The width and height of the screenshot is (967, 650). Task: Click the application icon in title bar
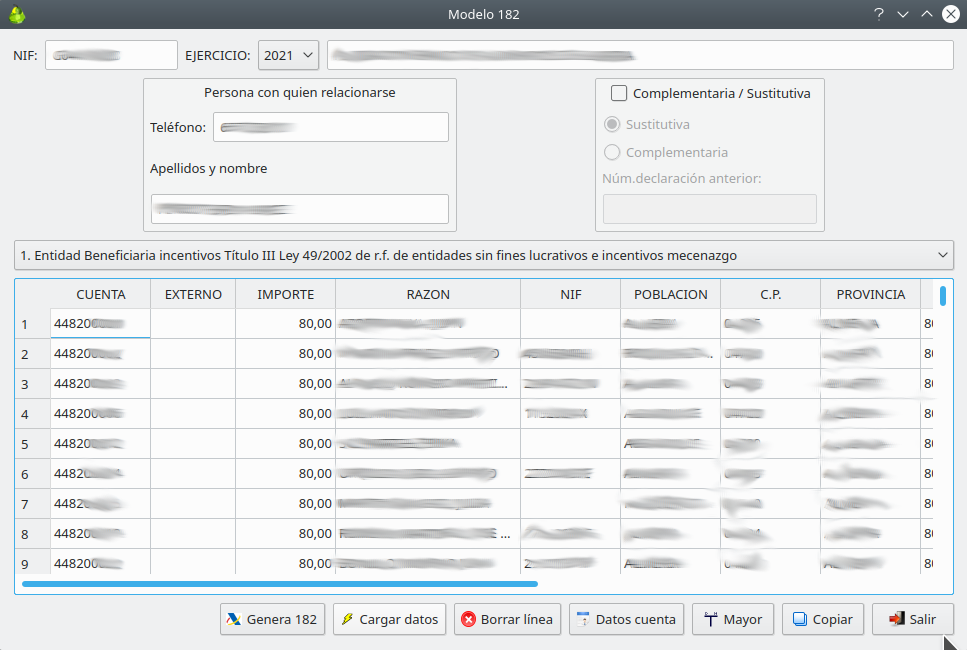(x=17, y=14)
